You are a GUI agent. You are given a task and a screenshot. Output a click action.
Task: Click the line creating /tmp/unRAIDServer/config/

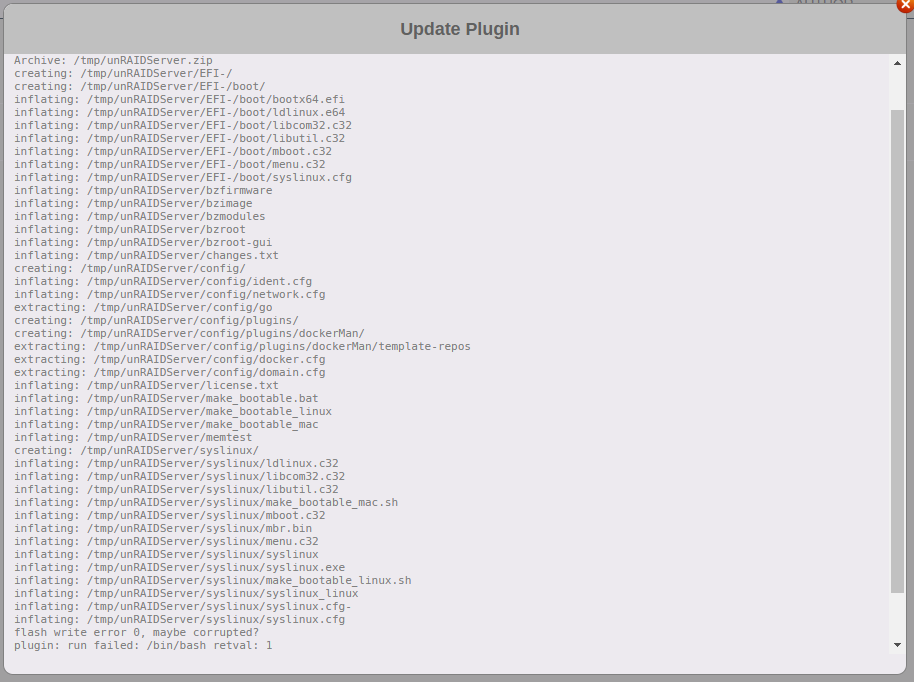[x=130, y=268]
